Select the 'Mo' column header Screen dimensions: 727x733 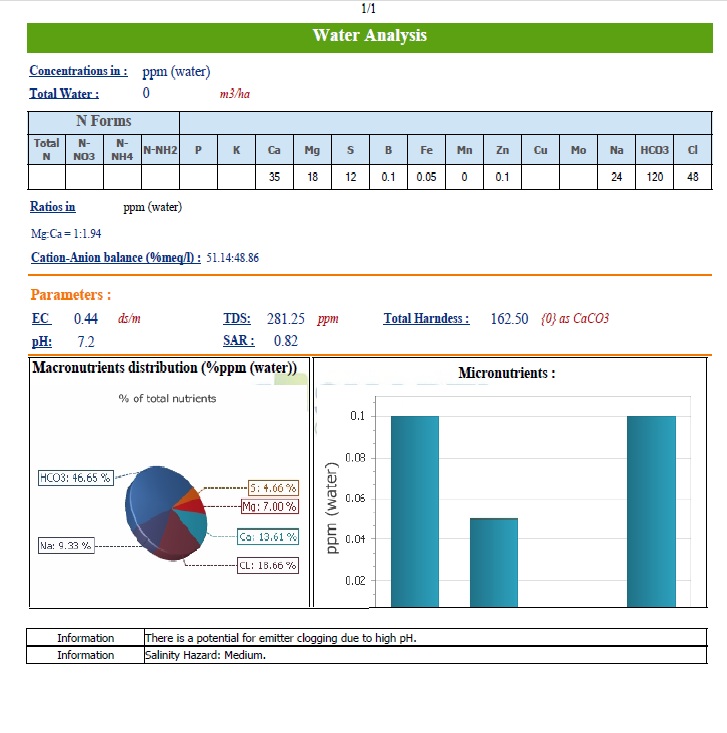[x=579, y=150]
